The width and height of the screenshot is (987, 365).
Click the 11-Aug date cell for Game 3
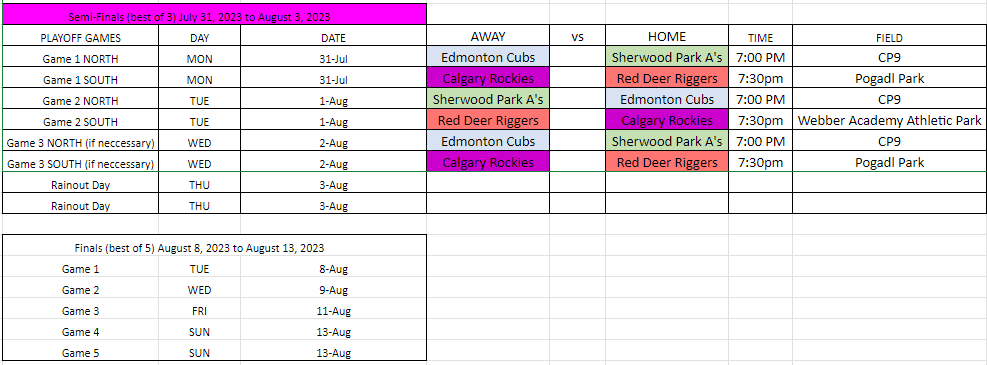[x=334, y=311]
